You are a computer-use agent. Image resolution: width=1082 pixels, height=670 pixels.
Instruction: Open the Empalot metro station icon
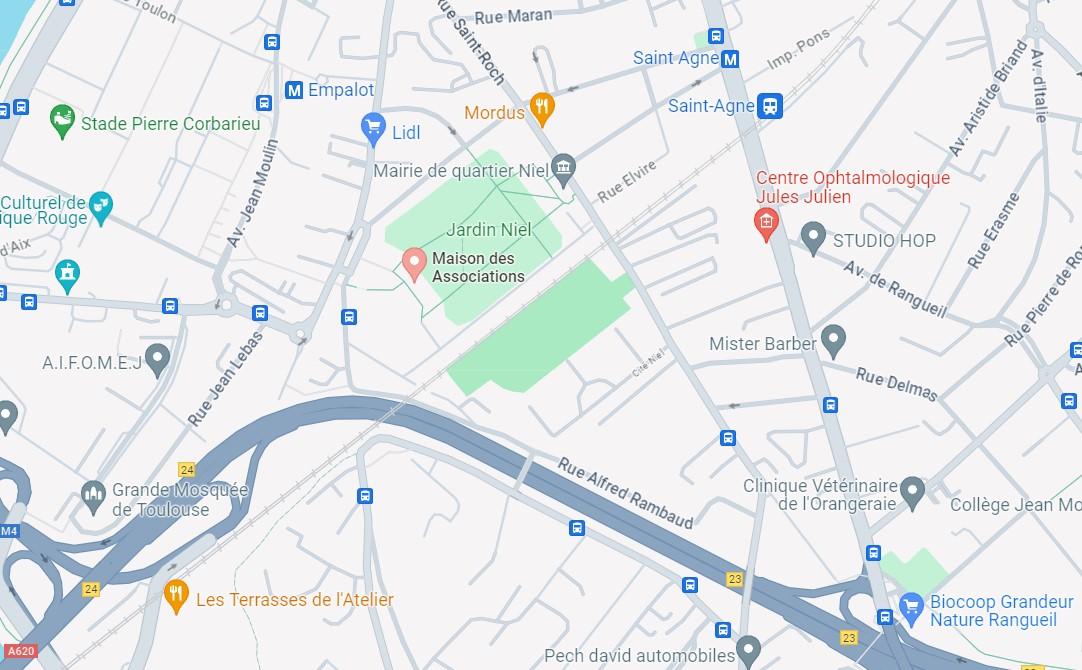[294, 90]
